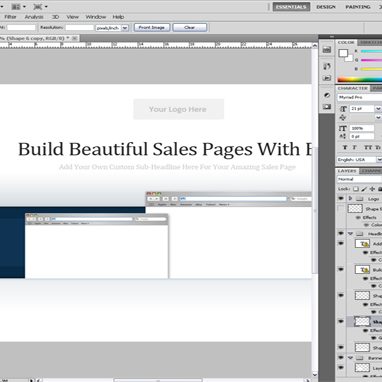The height and width of the screenshot is (382, 382).
Task: Click the 'Your Logo Here' placeholder on canvas
Action: coord(178,109)
